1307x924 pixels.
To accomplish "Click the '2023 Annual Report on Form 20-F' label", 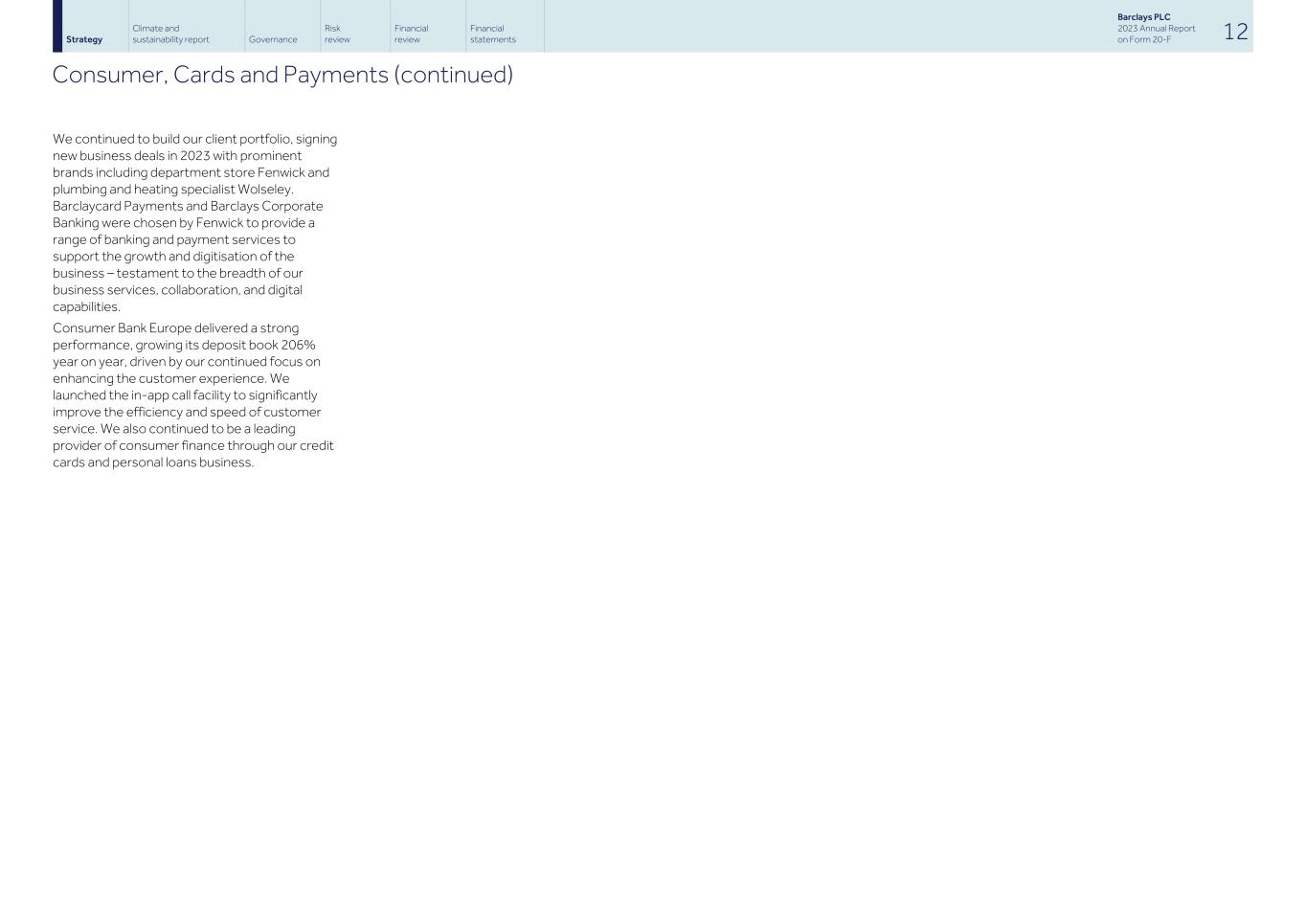I will [1156, 34].
